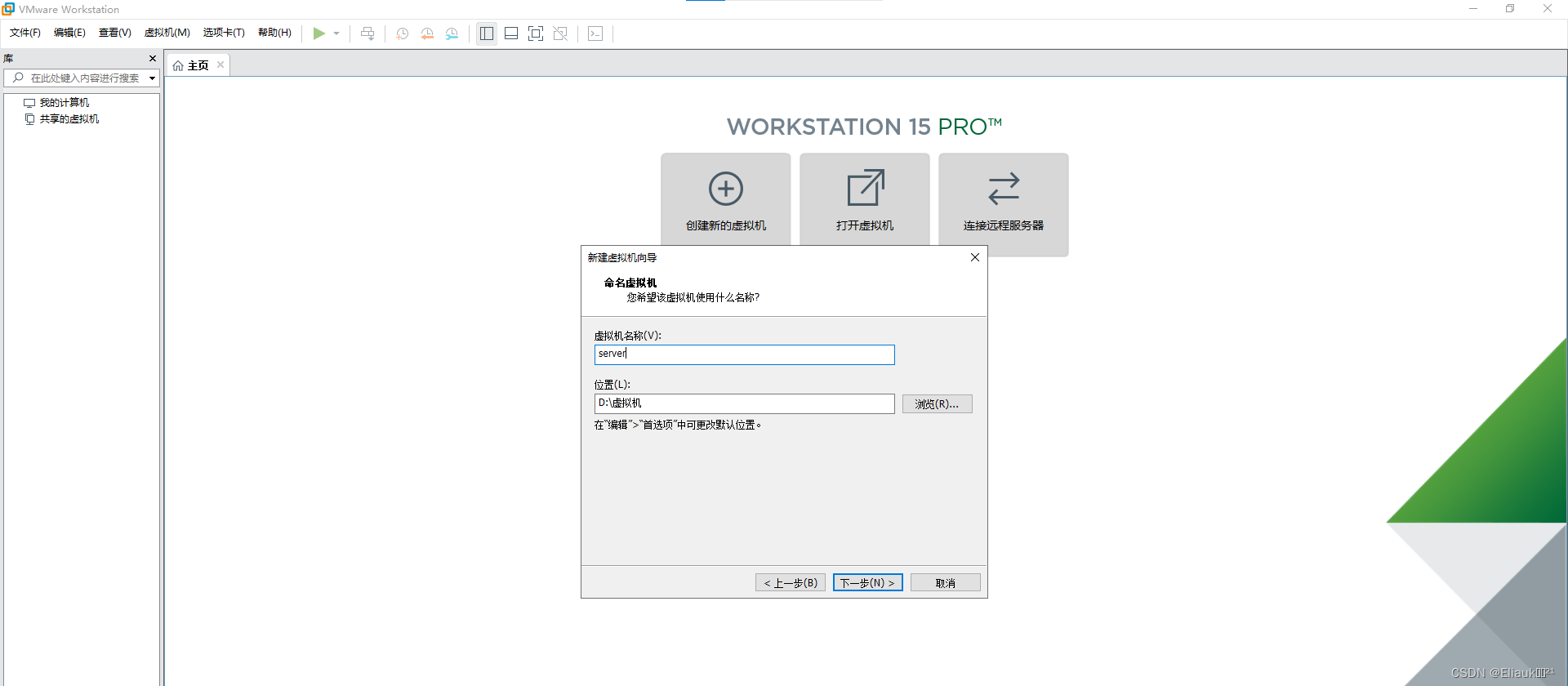Screen dimensions: 1568x686
Task: Toggle the library sidebar view icon
Action: 487,33
